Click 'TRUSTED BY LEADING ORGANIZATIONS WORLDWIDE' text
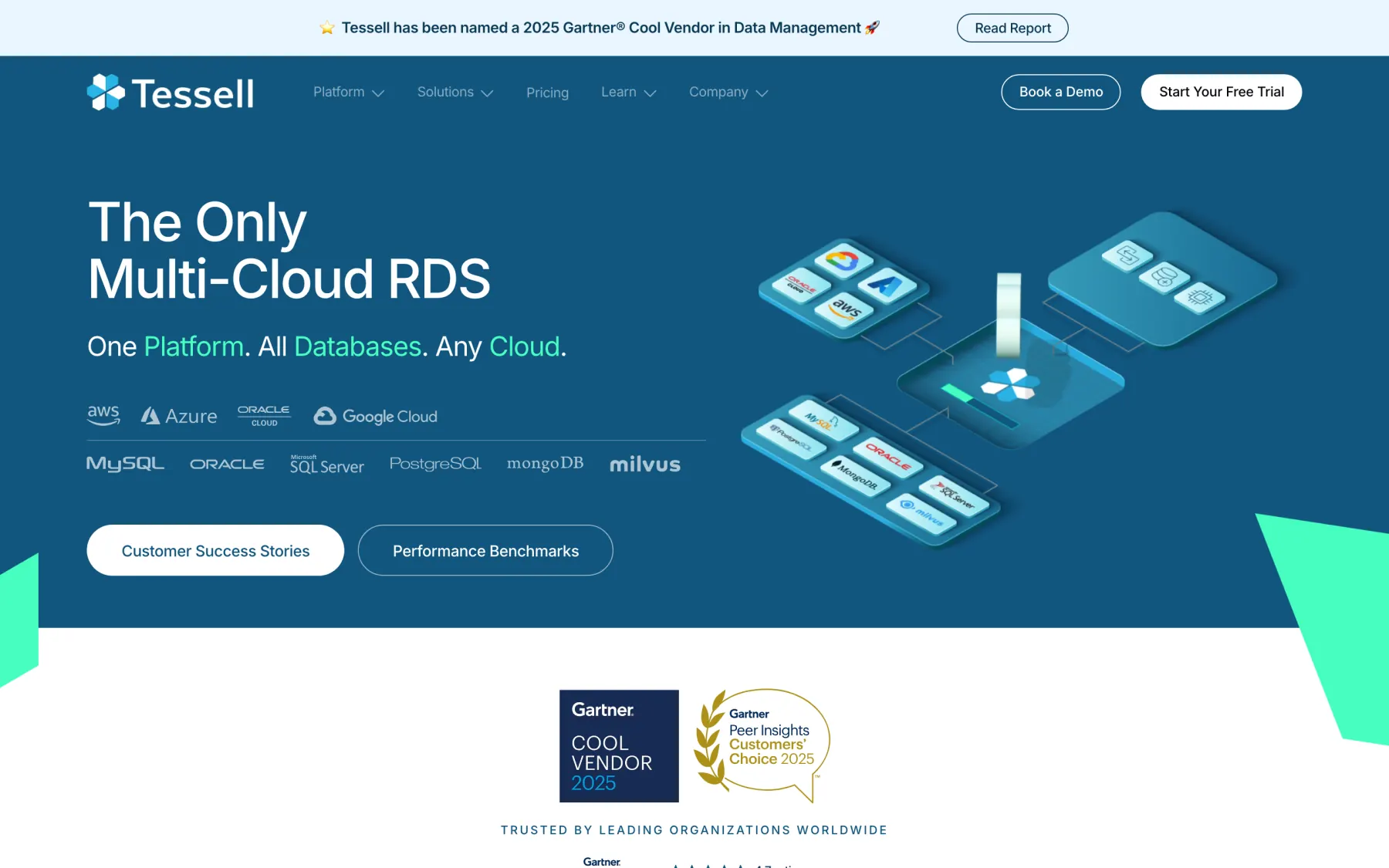The image size is (1389, 868). 694,830
